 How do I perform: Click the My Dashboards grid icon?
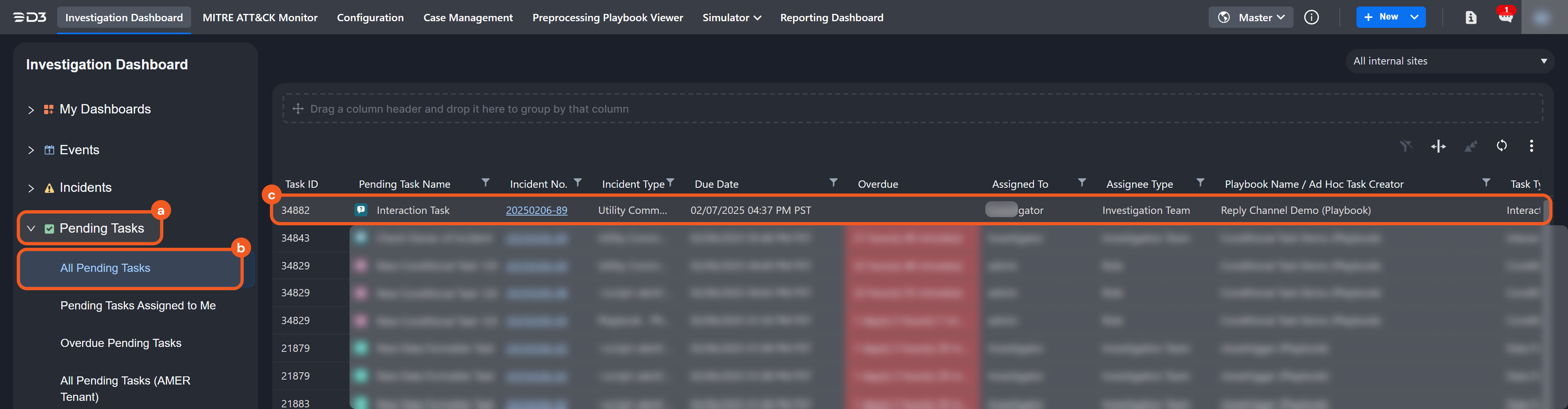pos(49,109)
